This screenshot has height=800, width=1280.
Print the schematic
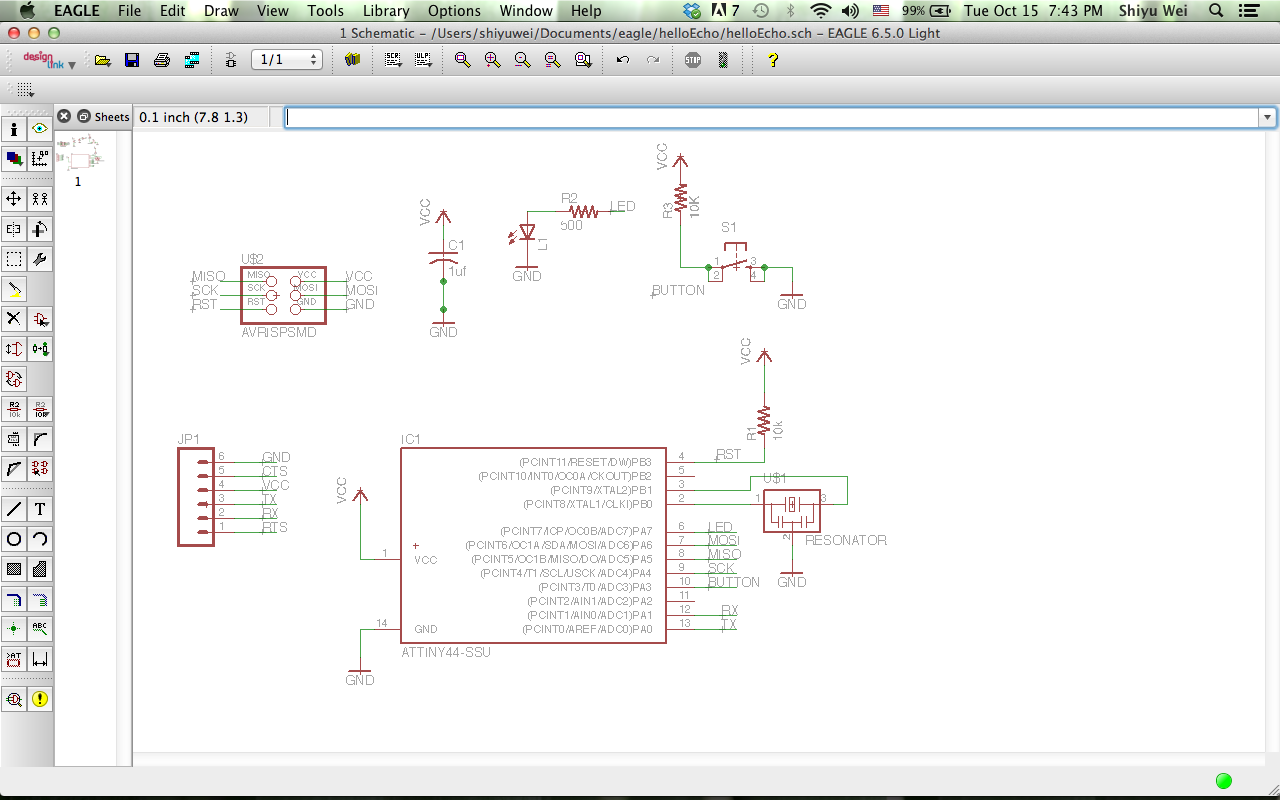162,60
